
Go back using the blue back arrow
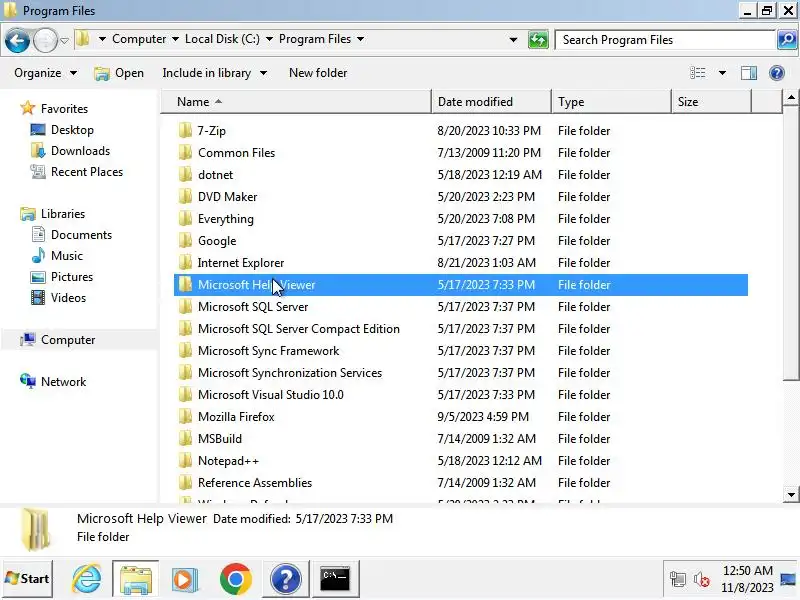17,40
